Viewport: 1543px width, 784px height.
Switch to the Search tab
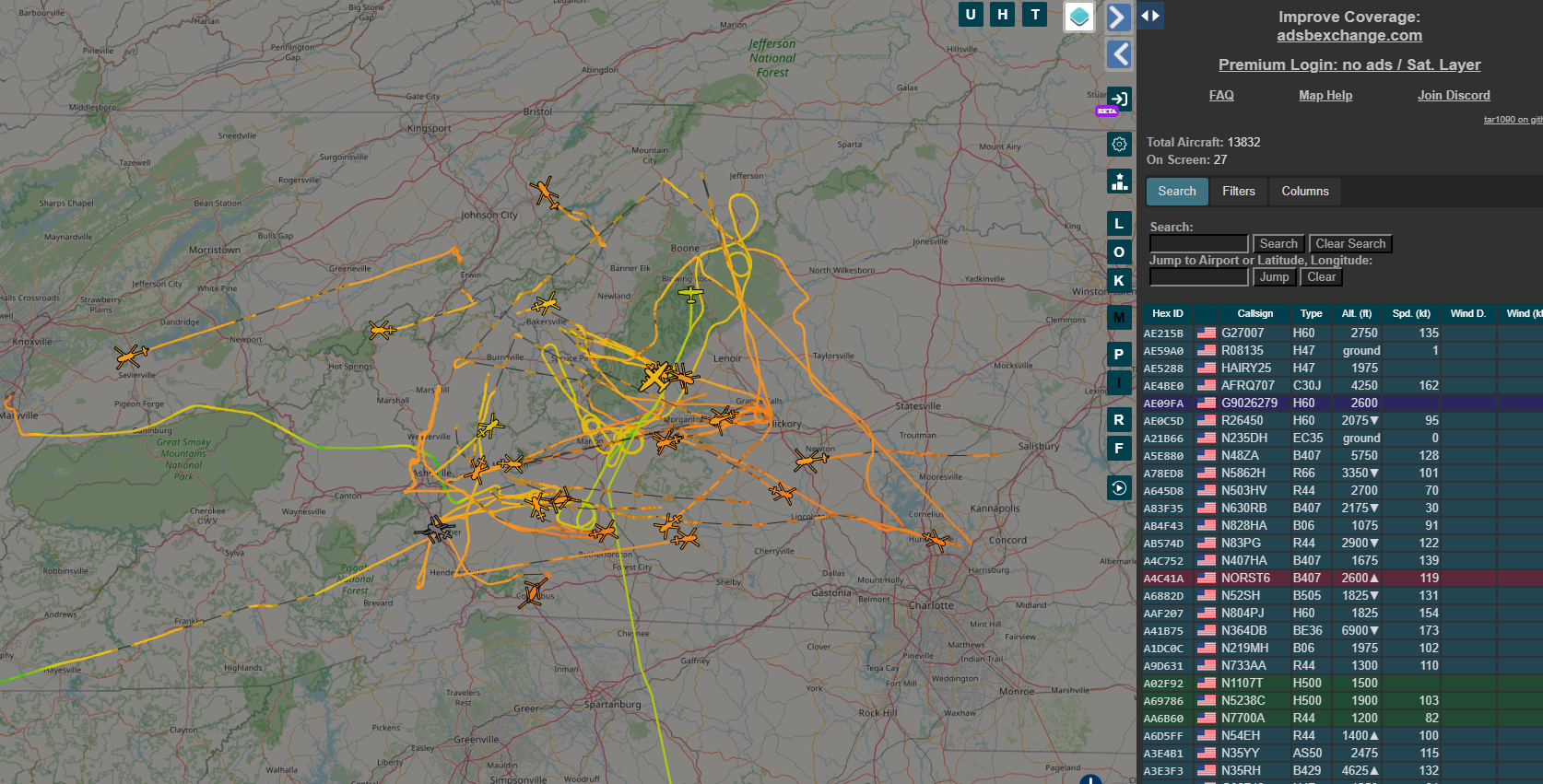(1177, 191)
